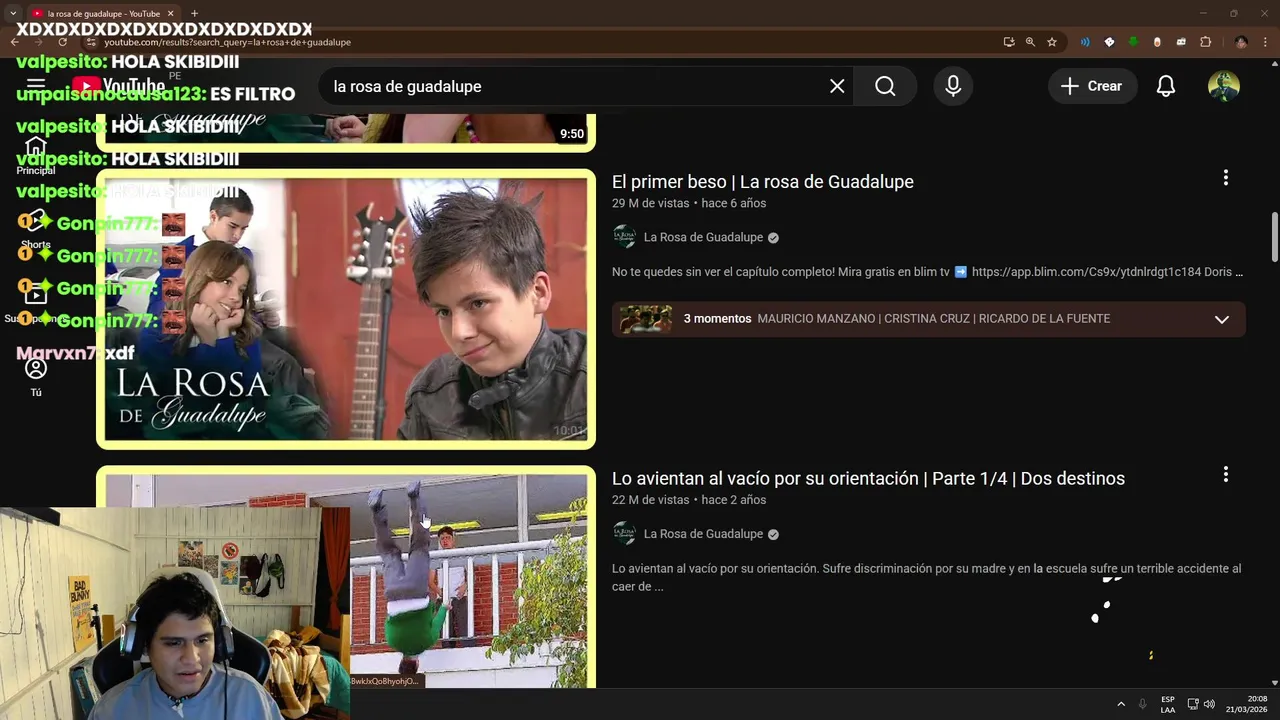Click the magnifying glass search button

click(885, 86)
